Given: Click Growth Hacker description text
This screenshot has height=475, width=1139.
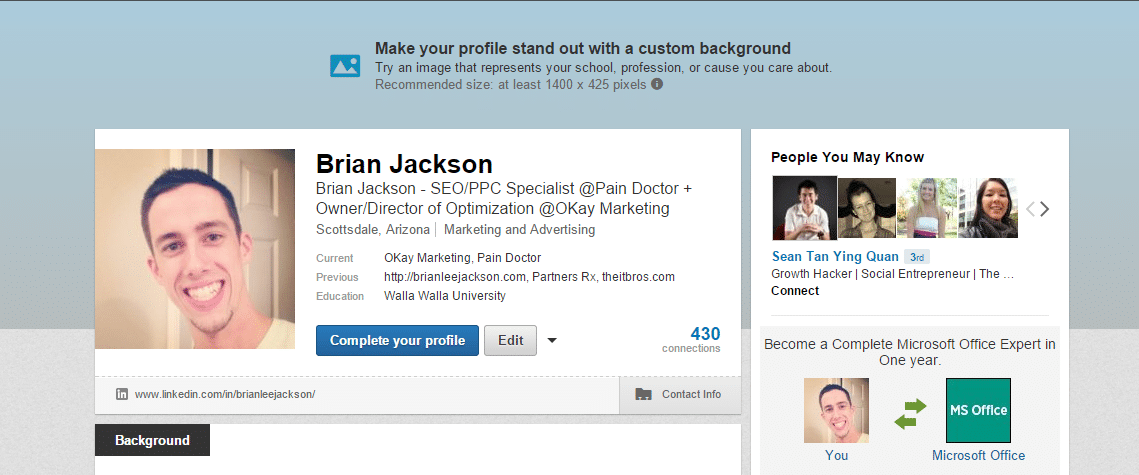Looking at the screenshot, I should pyautogui.click(x=893, y=274).
